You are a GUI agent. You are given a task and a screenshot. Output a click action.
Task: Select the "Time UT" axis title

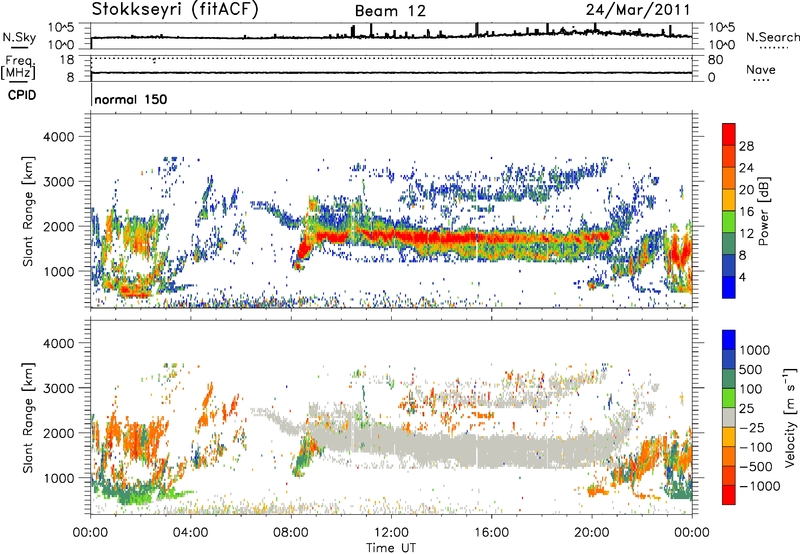391,548
